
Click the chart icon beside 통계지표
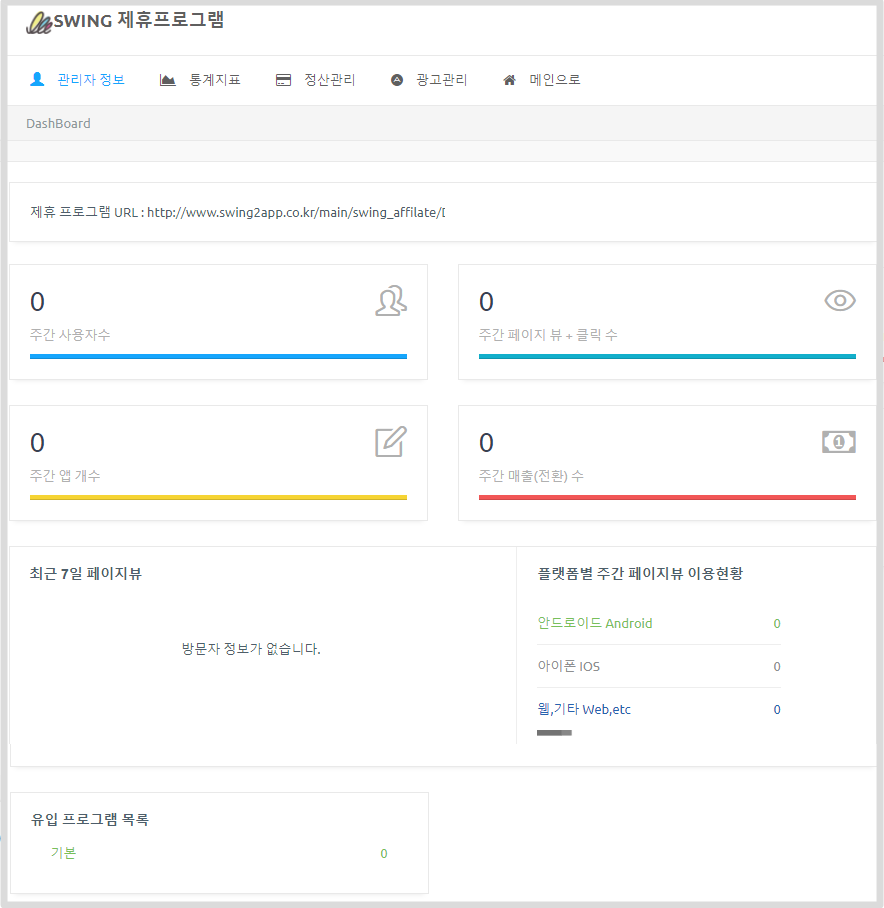coord(168,80)
